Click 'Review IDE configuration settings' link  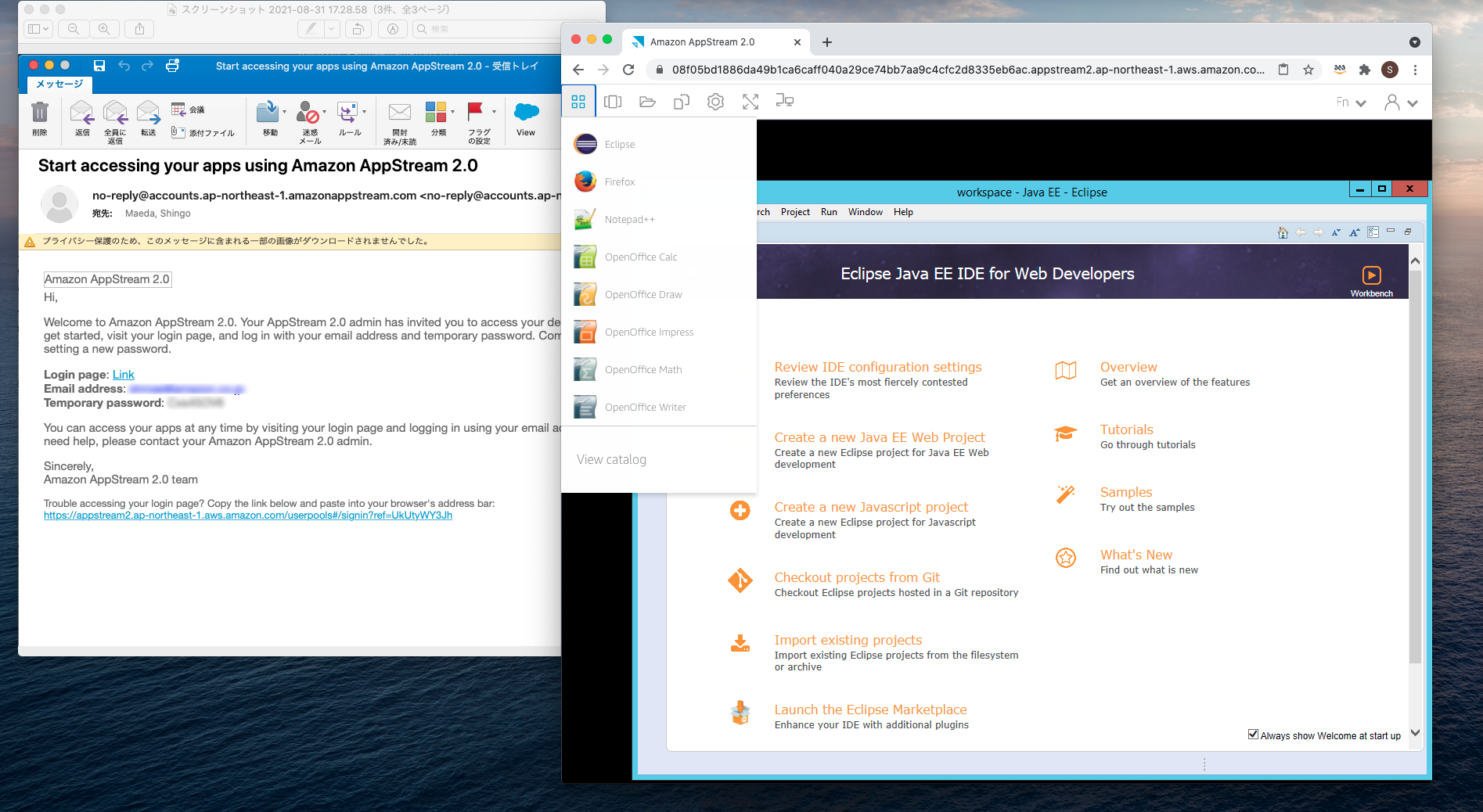pyautogui.click(x=878, y=367)
